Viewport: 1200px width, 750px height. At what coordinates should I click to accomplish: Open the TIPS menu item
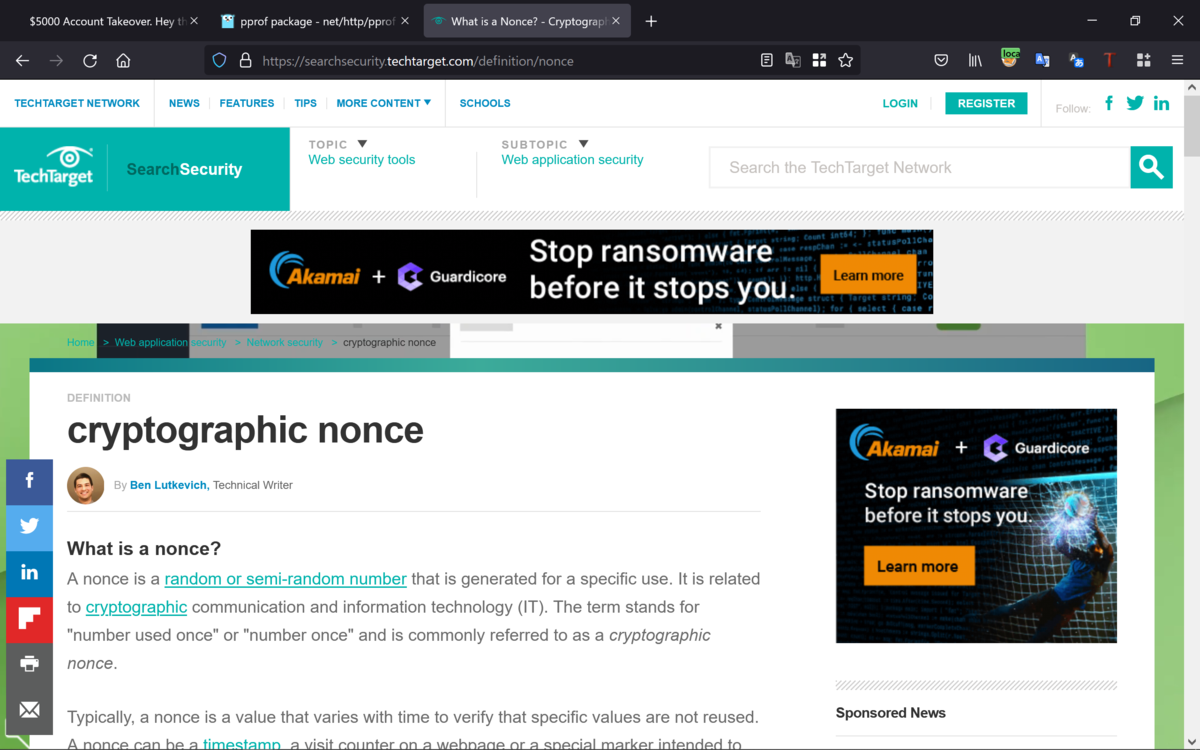click(x=306, y=103)
